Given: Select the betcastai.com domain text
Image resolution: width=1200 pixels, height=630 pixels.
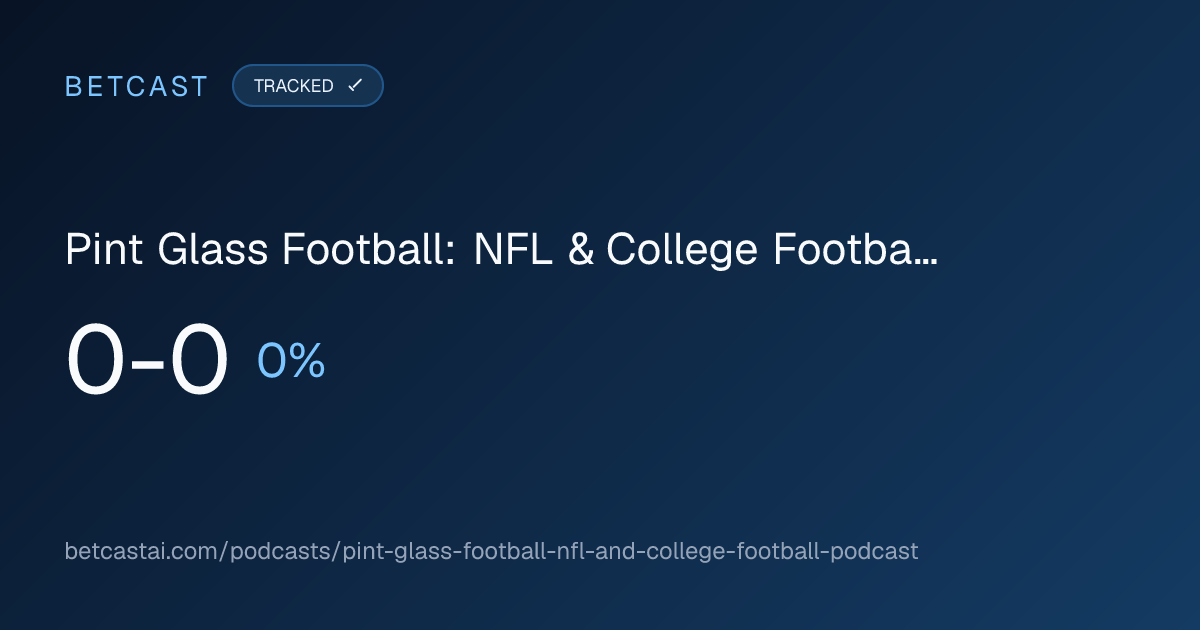Looking at the screenshot, I should coord(143,551).
